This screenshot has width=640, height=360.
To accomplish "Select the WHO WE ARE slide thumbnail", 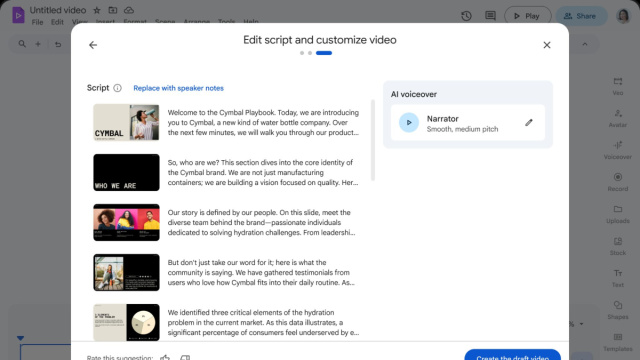I will point(126,172).
